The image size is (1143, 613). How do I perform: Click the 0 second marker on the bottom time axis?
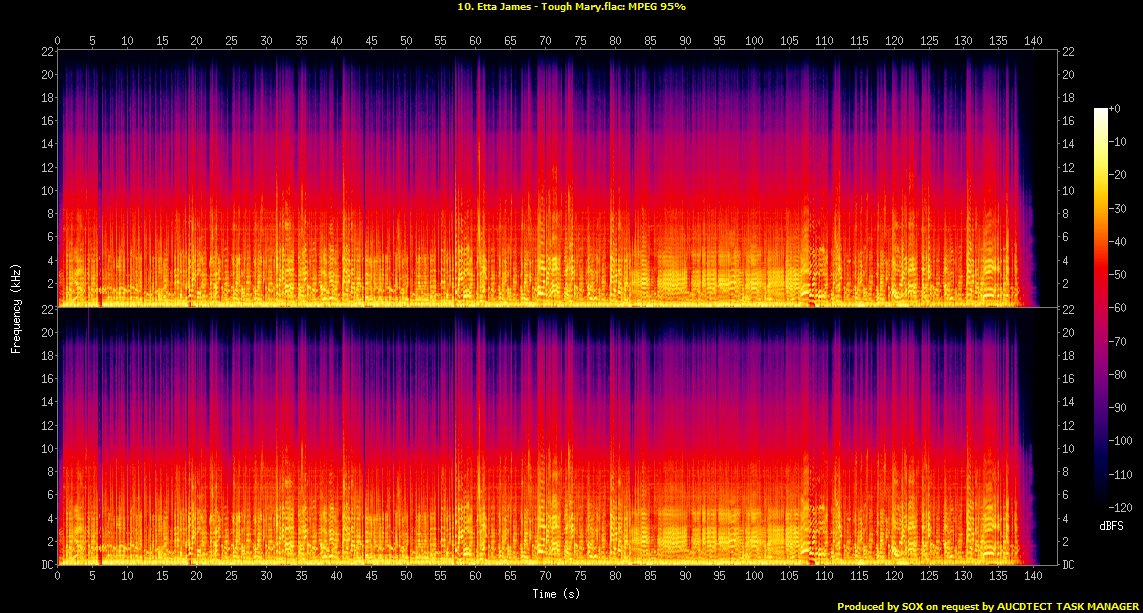pyautogui.click(x=58, y=577)
